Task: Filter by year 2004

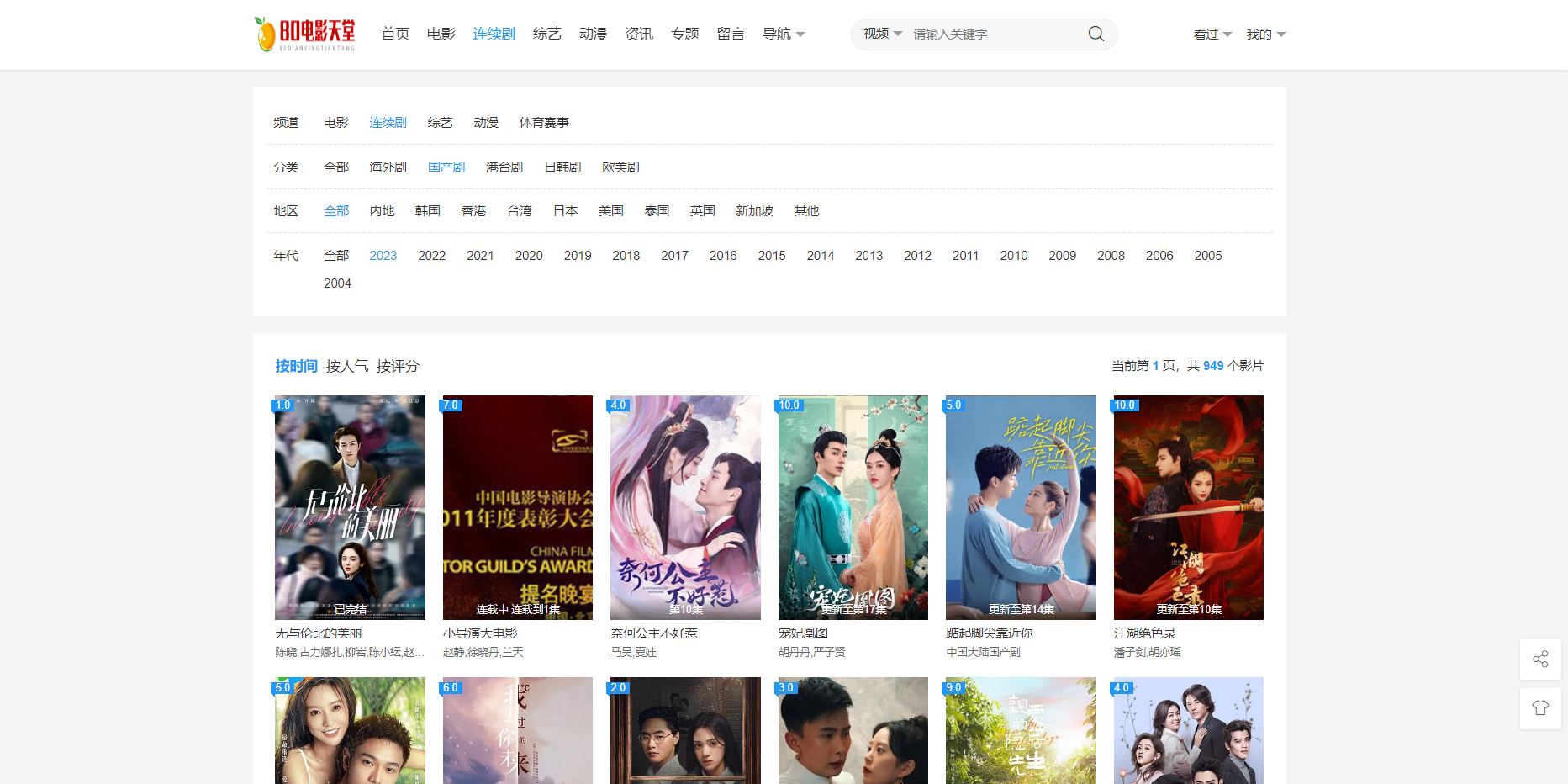Action: [x=337, y=283]
